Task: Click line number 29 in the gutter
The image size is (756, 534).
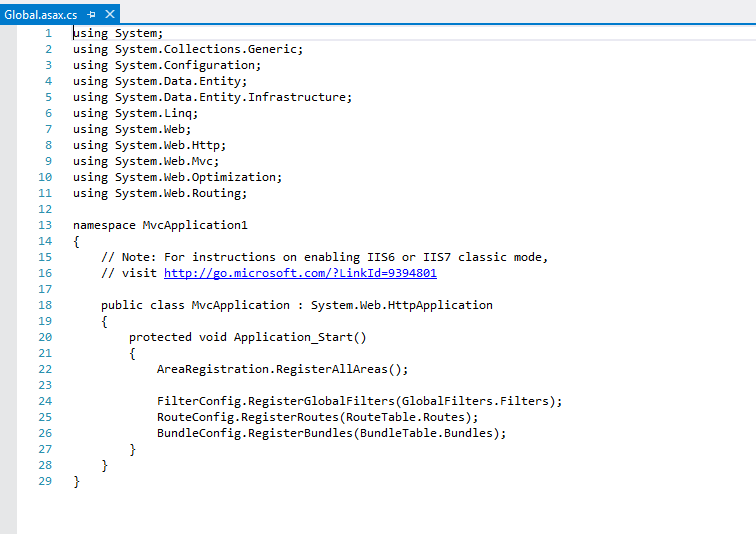Action: coord(45,481)
